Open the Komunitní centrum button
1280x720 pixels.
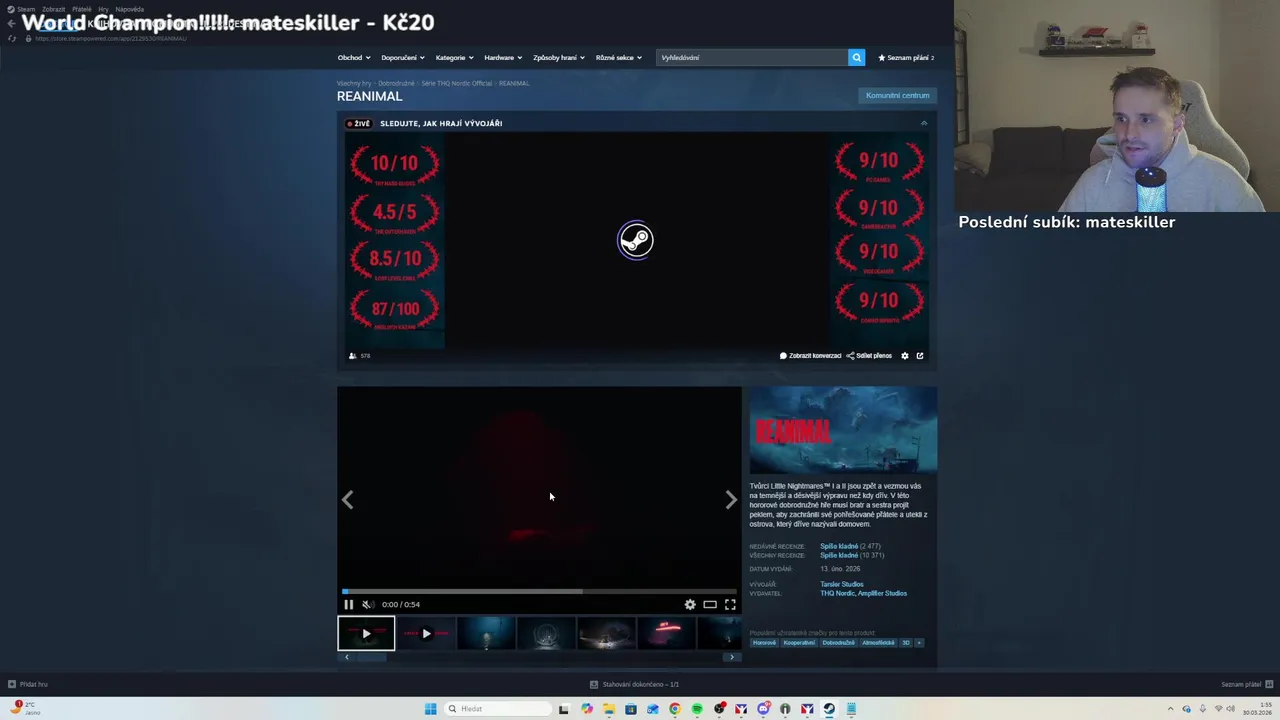click(x=897, y=95)
